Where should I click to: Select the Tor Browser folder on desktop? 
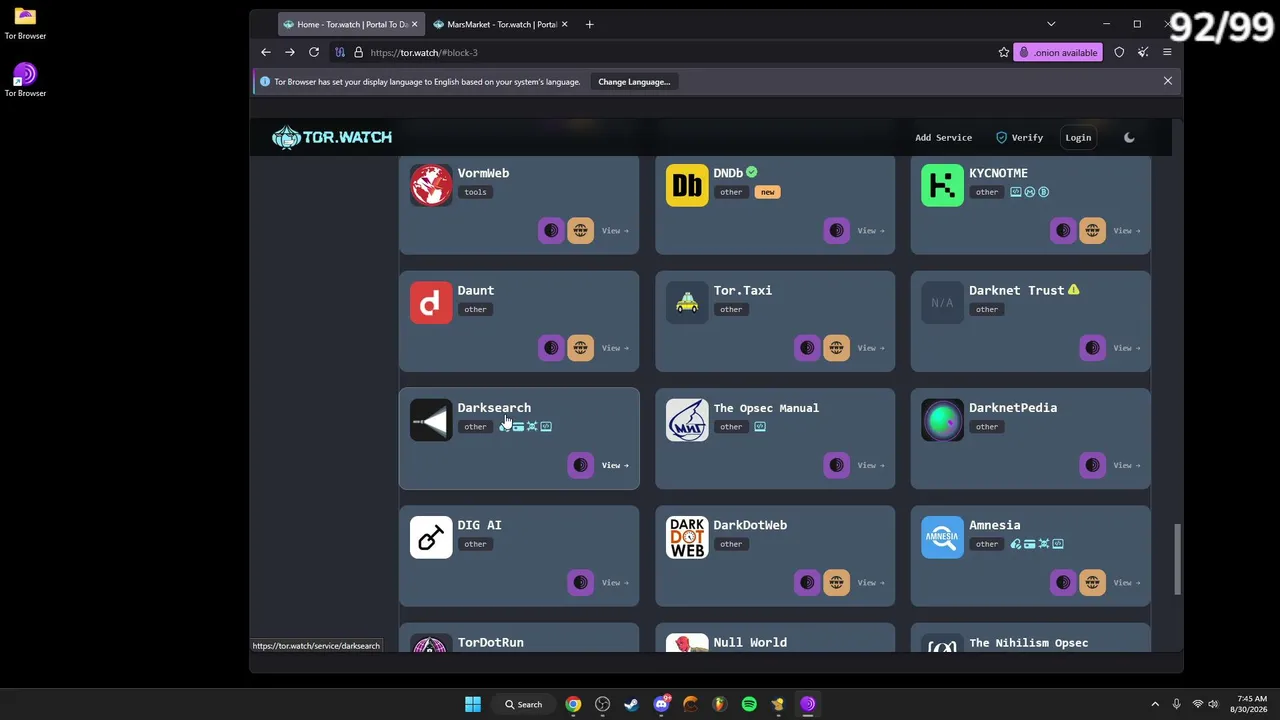click(25, 23)
